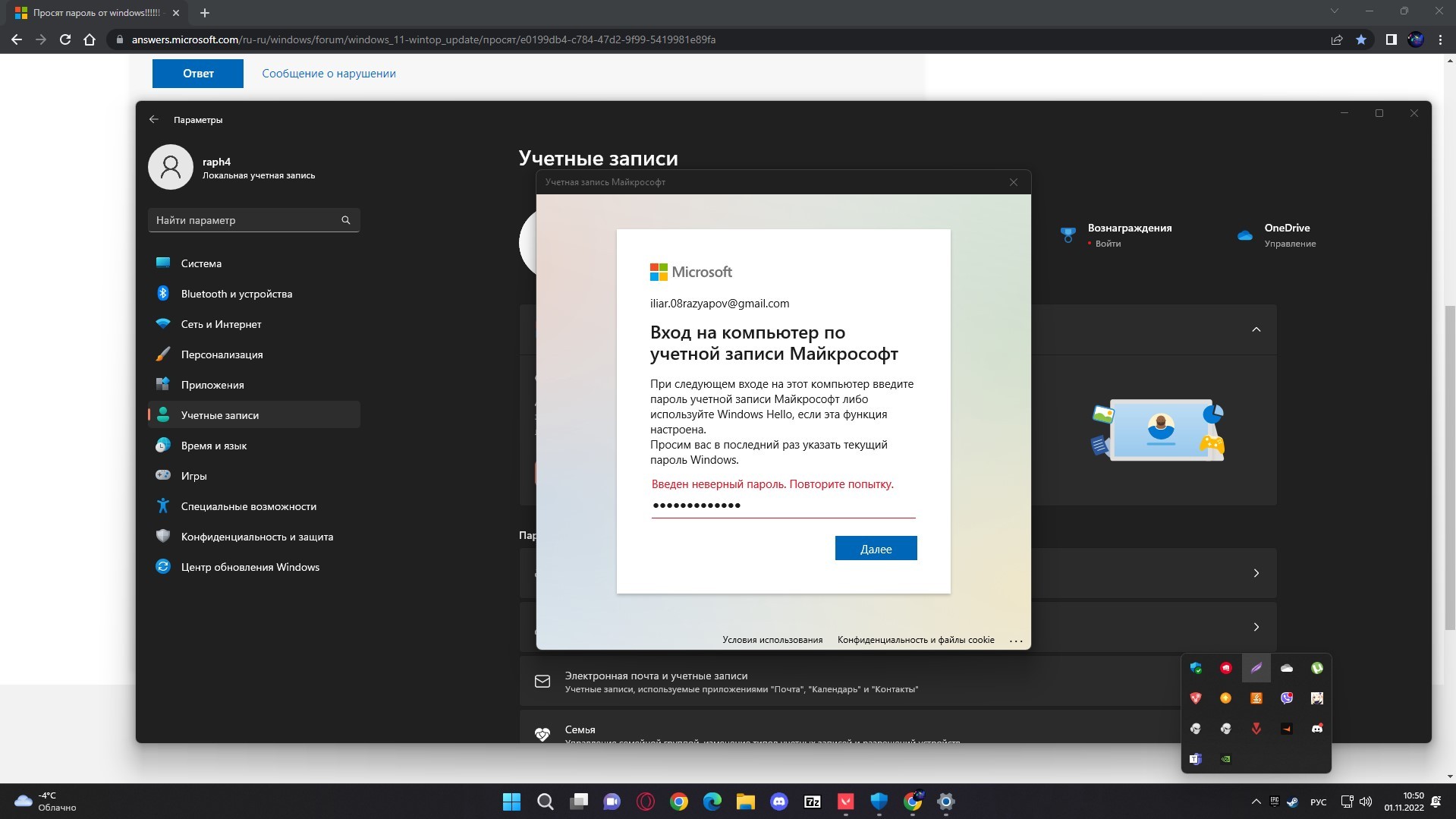This screenshot has height=819, width=1456.
Task: Open the Riot Client tray icon
Action: point(1226,668)
